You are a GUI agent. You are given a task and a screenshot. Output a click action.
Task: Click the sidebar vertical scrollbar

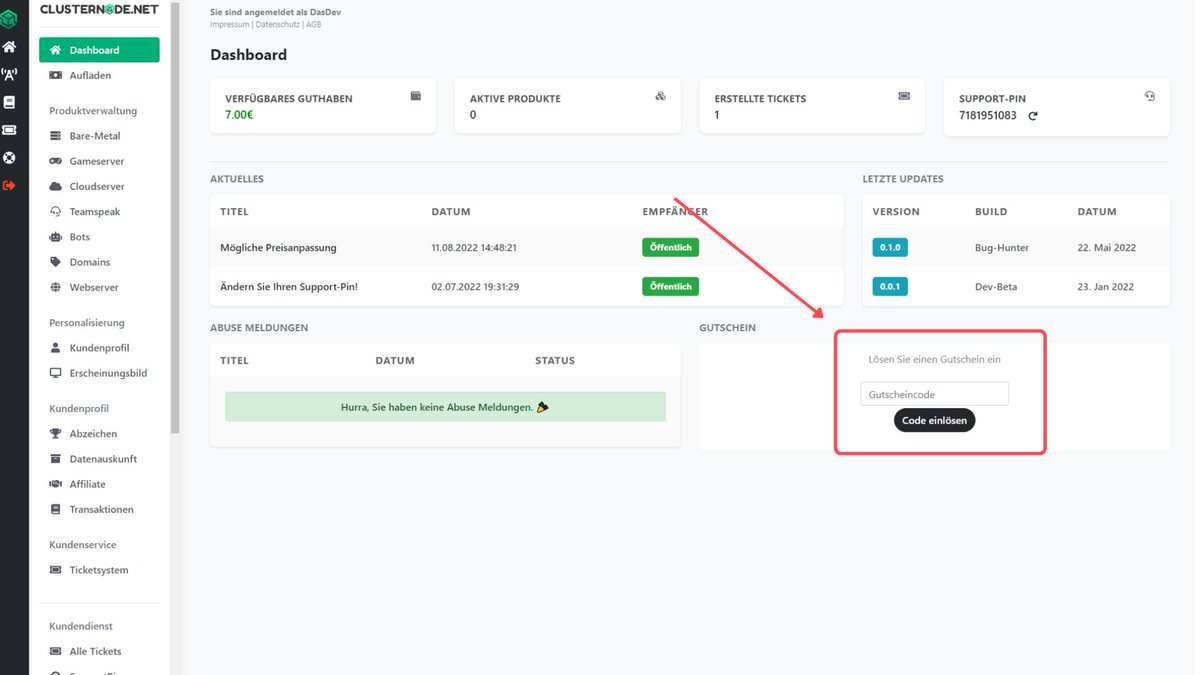(176, 216)
